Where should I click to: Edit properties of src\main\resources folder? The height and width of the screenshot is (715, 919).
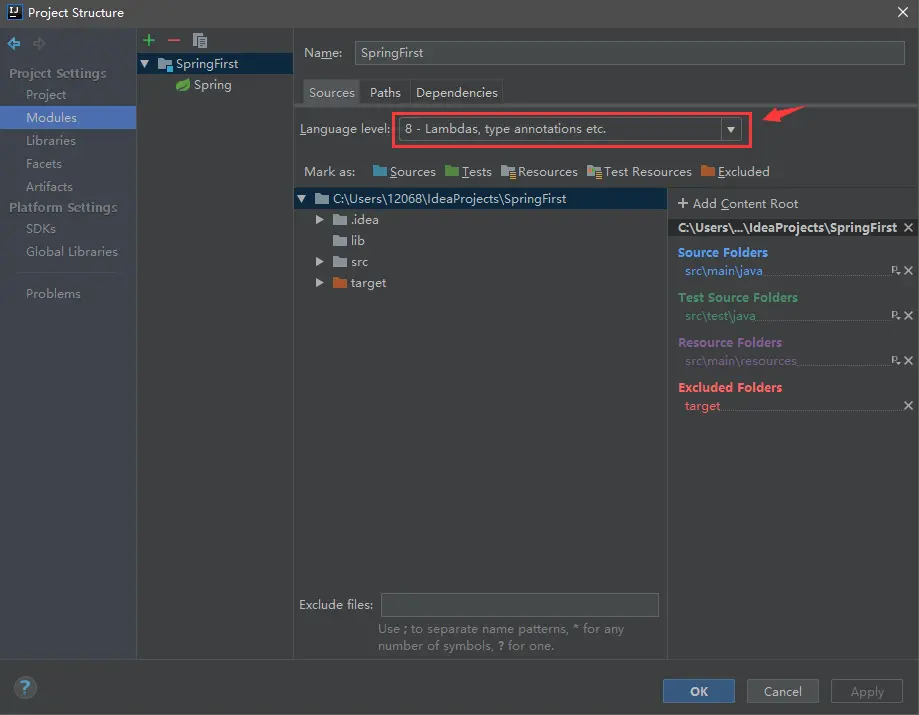point(895,360)
